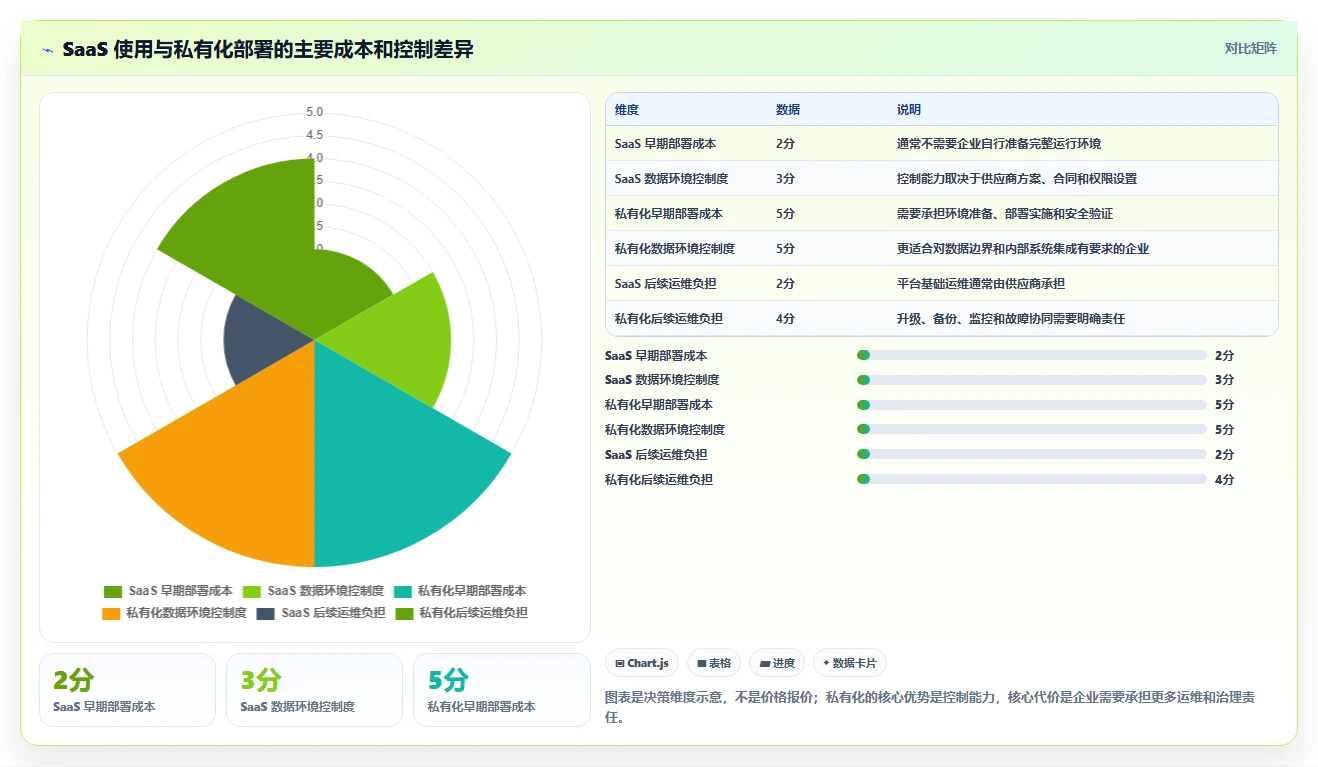Viewport: 1318px width, 767px height.
Task: Click the 数据卡片 chip icon
Action: pyautogui.click(x=826, y=663)
